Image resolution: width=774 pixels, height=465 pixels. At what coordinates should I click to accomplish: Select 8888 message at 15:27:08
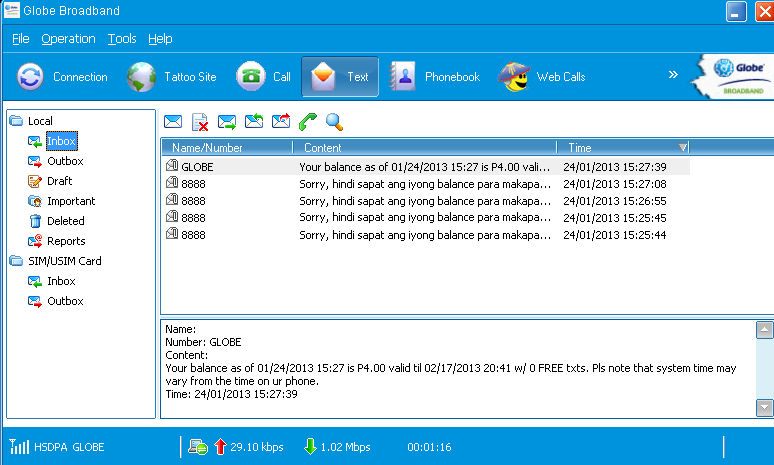[426, 184]
